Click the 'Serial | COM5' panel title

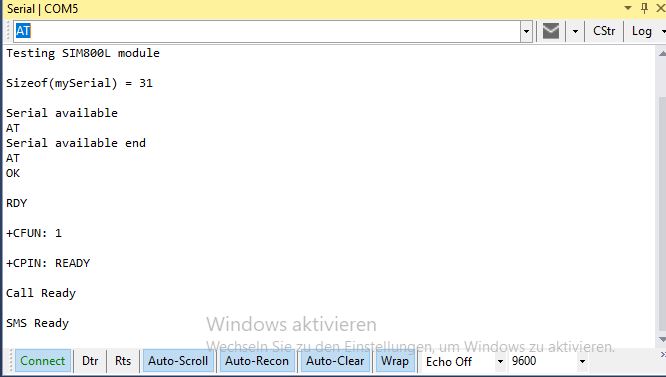coord(42,8)
